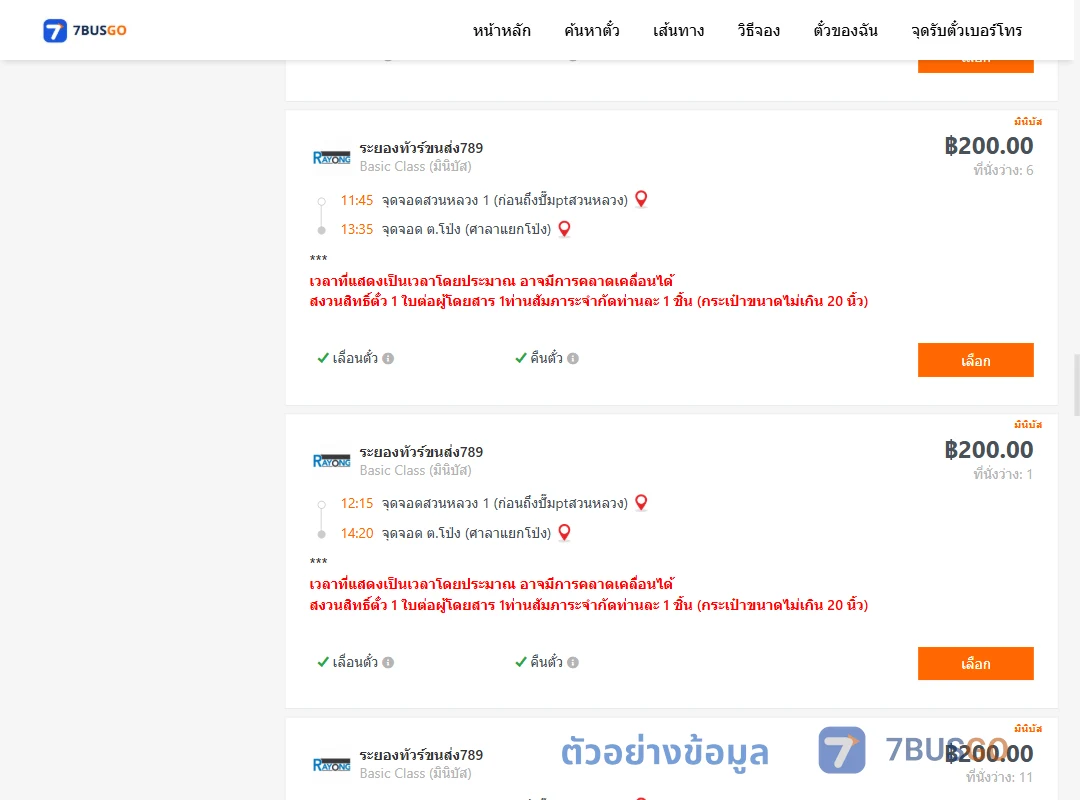1080x800 pixels.
Task: Click เลื่อนตั๋ว label on 11:45 trip card
Action: pyautogui.click(x=355, y=358)
